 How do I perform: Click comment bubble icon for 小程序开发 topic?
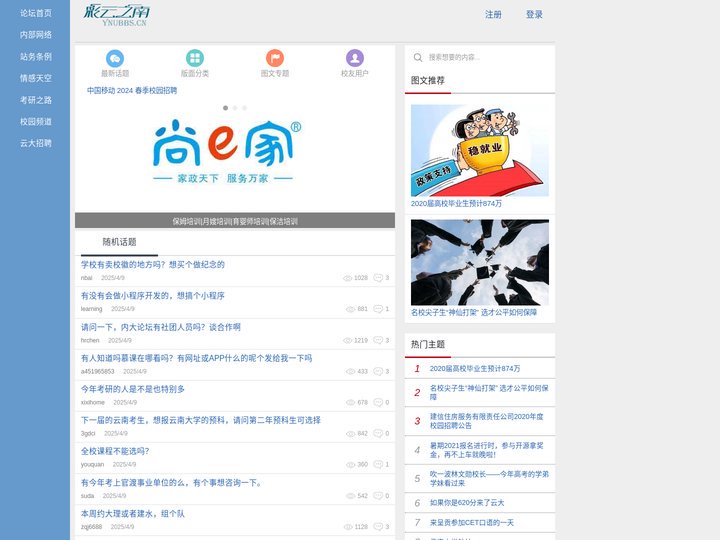pos(378,309)
